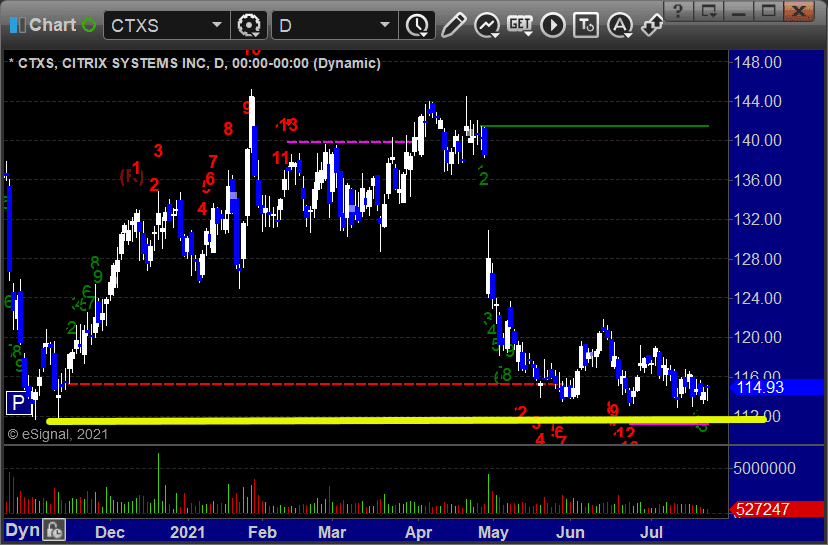Click the green horizontal line near 141
Viewport: 828px width, 545px height.
tap(595, 126)
